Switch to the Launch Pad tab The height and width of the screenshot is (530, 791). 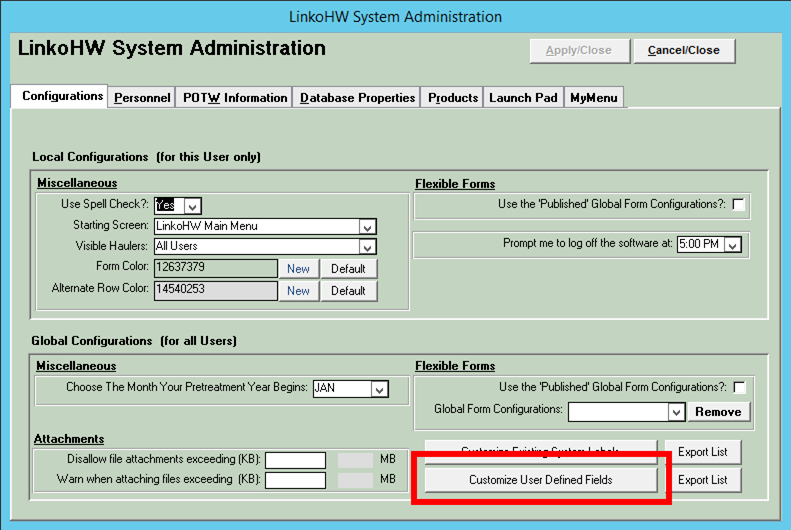tap(523, 97)
